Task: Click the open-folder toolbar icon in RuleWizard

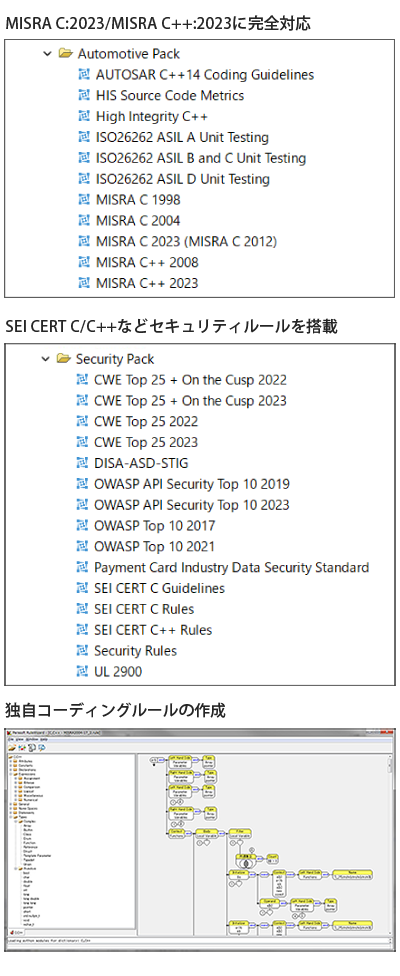Action: 12,747
